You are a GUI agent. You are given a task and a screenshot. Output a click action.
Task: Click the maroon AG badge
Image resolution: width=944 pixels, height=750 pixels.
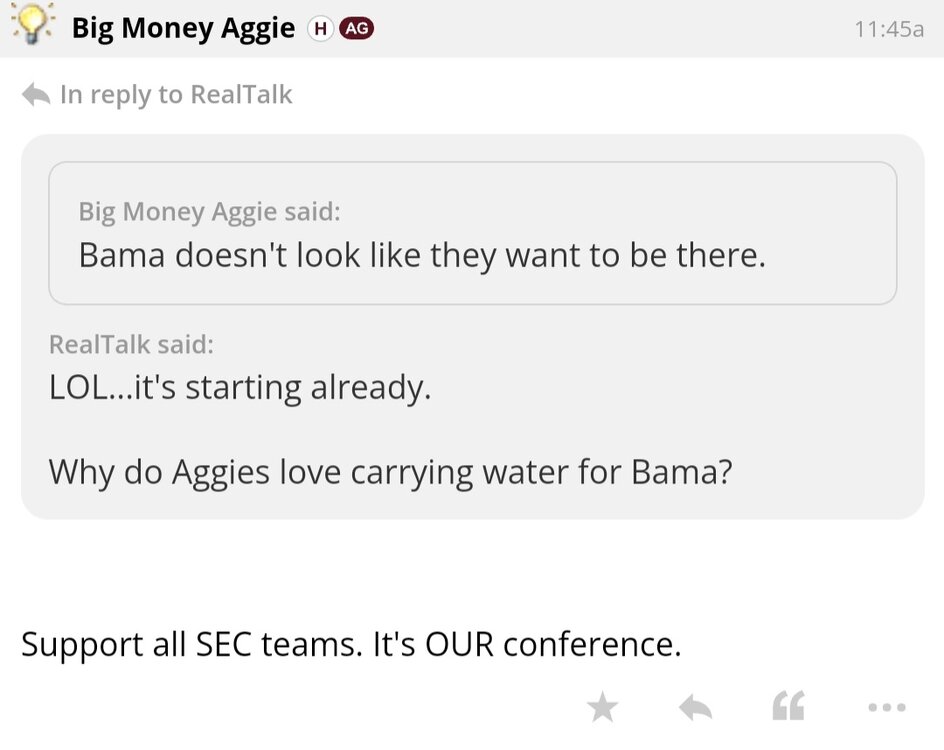(x=356, y=29)
